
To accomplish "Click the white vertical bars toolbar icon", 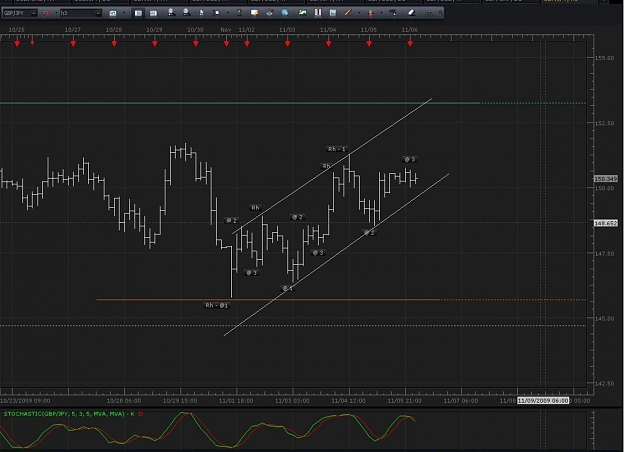I will (318, 12).
